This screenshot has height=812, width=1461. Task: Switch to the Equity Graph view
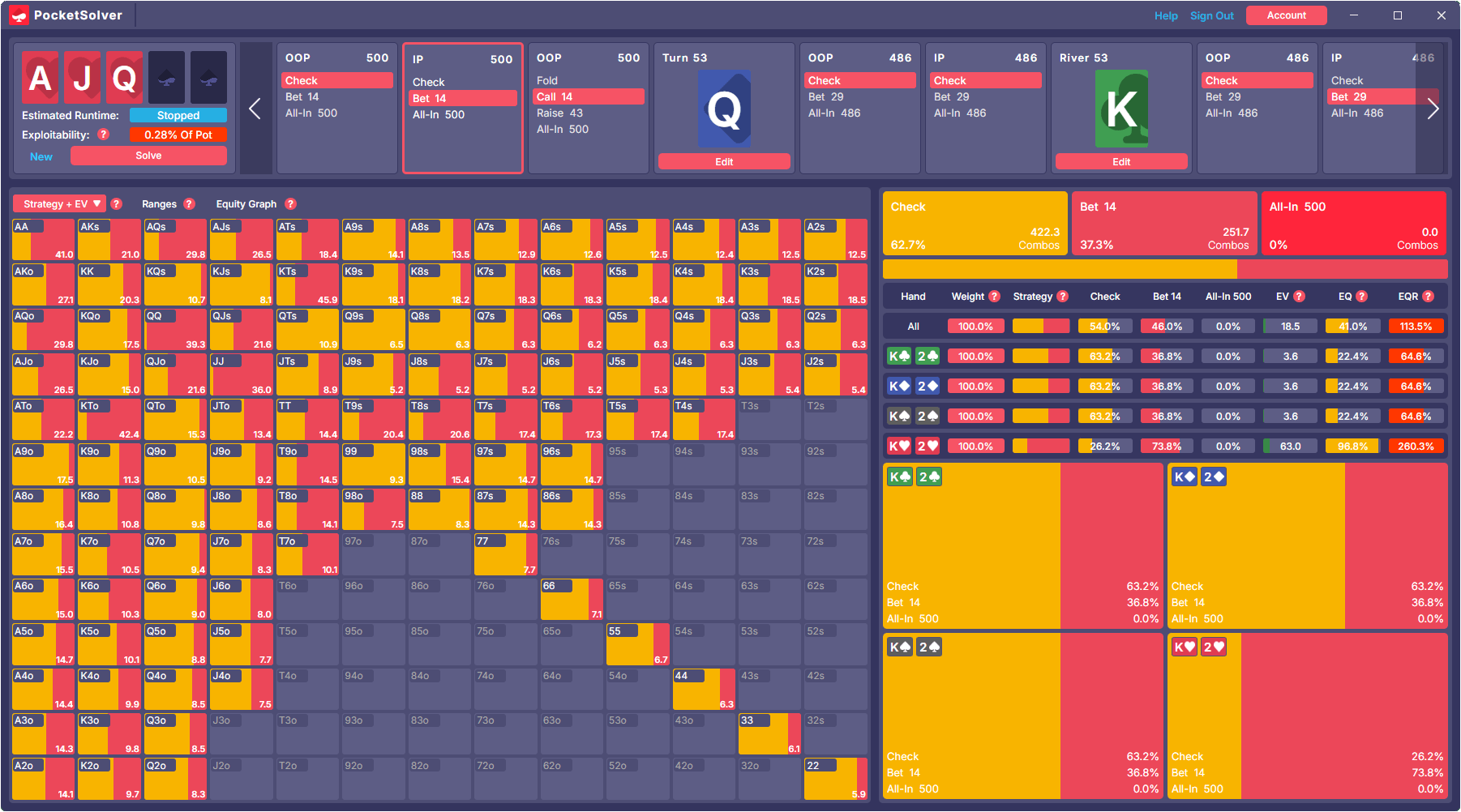pos(245,203)
